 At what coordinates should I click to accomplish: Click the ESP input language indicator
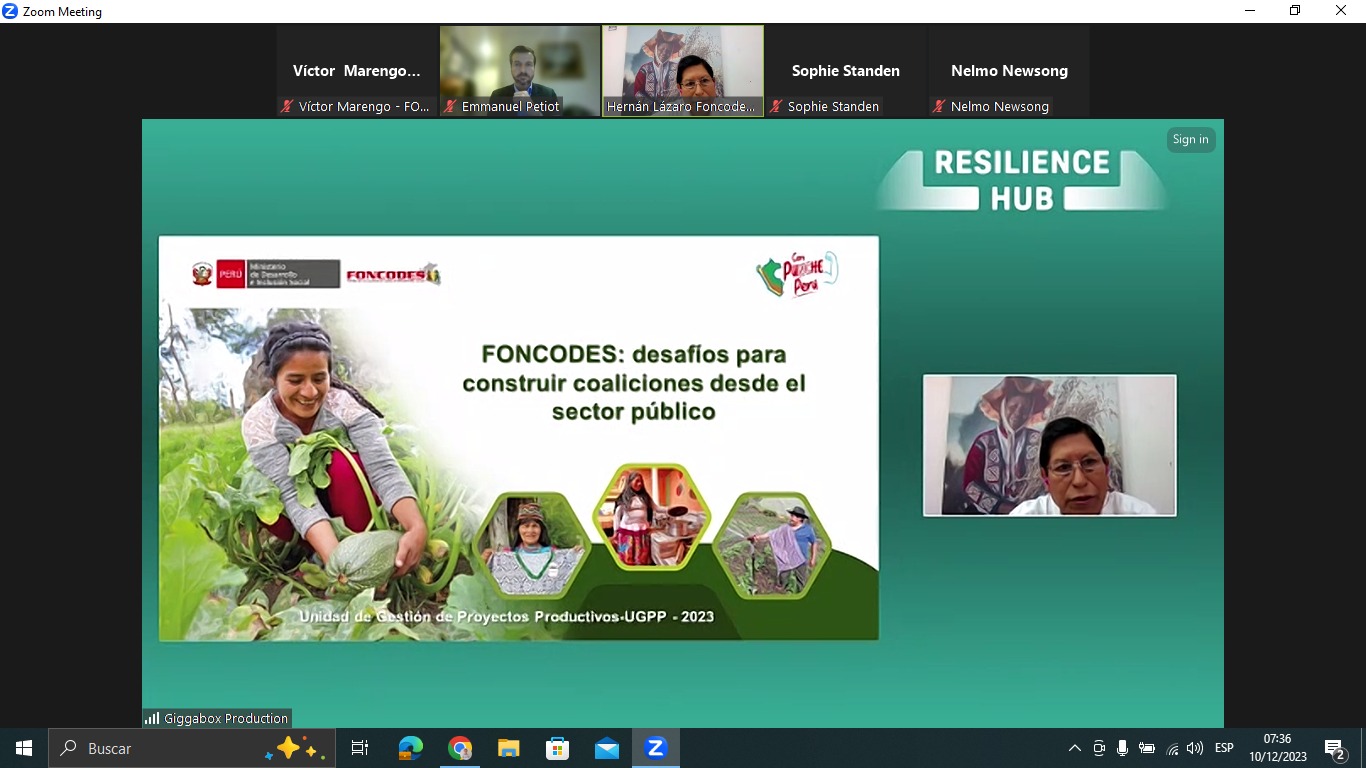1224,748
